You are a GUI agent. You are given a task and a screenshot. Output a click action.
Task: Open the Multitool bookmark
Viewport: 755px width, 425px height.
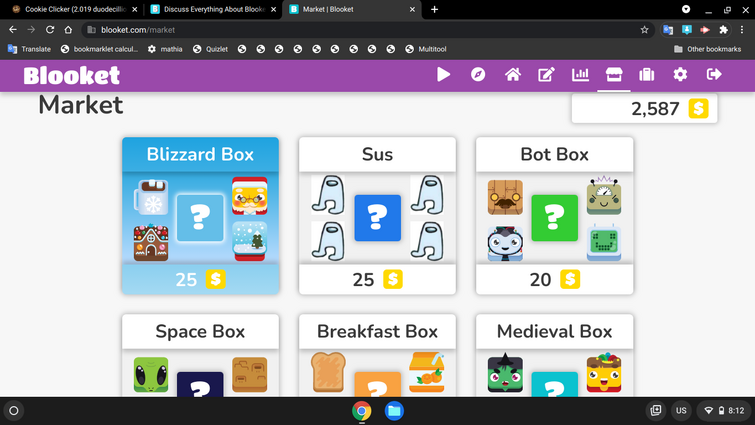point(426,49)
